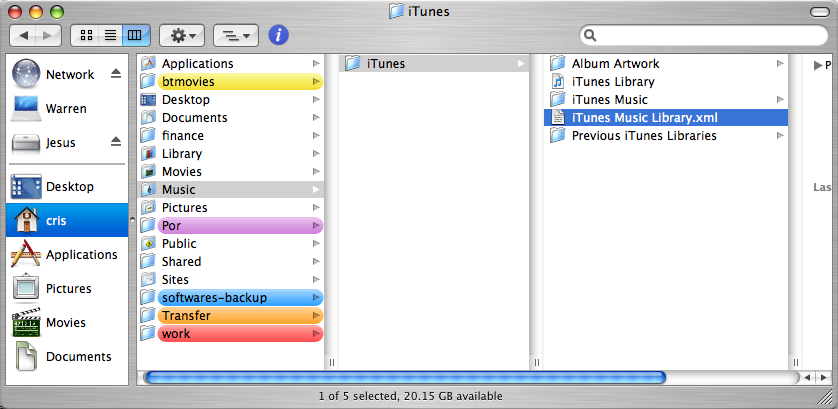Click the first column's resize handle
Viewport: 838px width, 409px height.
[x=332, y=362]
